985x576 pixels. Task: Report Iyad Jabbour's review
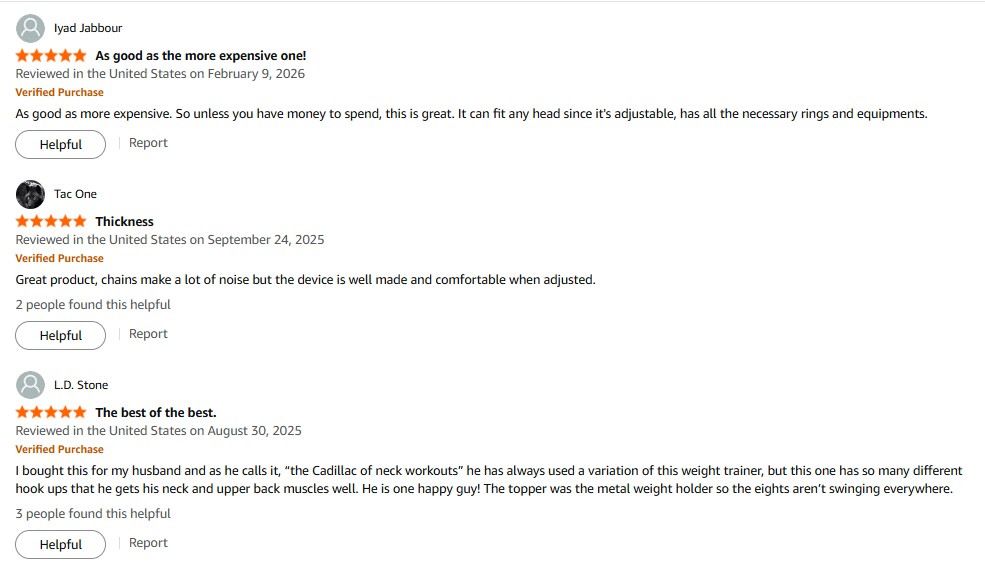(148, 143)
